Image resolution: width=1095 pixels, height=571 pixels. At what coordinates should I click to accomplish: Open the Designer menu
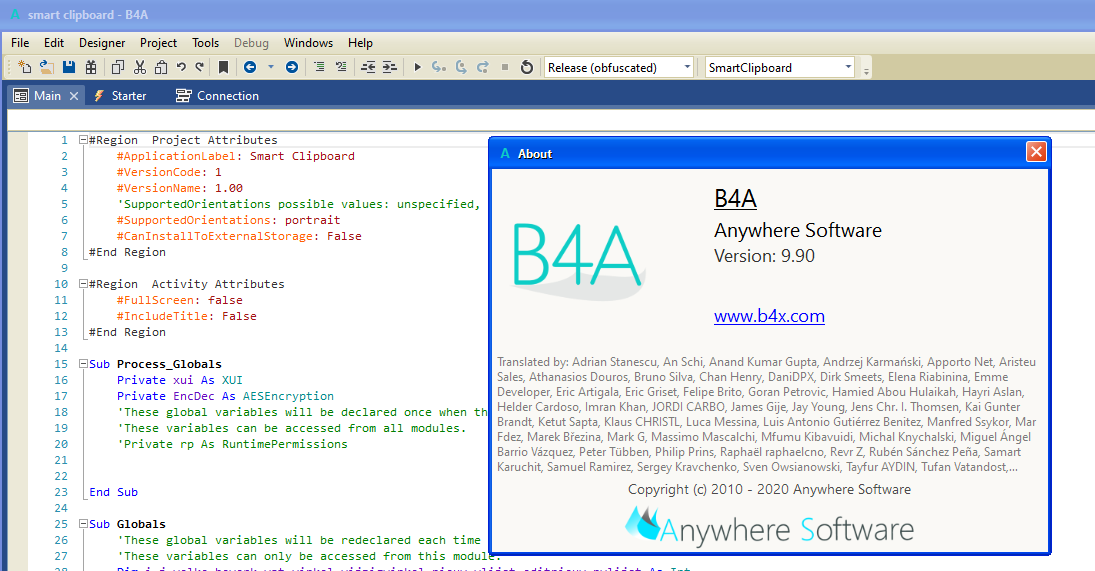(102, 43)
